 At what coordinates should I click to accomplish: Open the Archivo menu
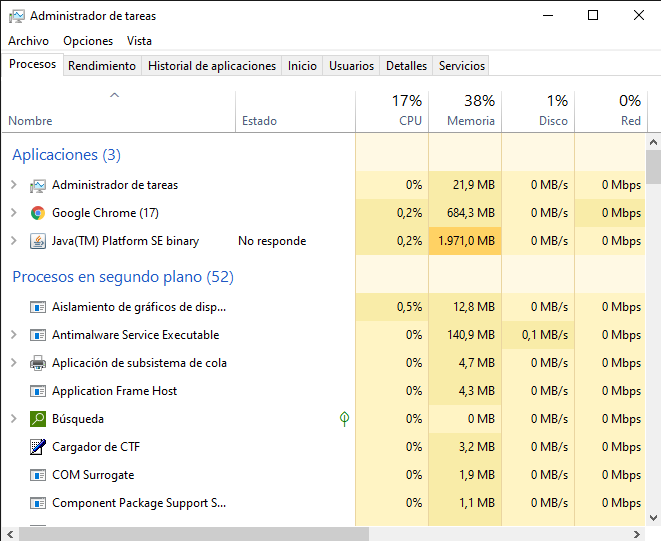(28, 41)
